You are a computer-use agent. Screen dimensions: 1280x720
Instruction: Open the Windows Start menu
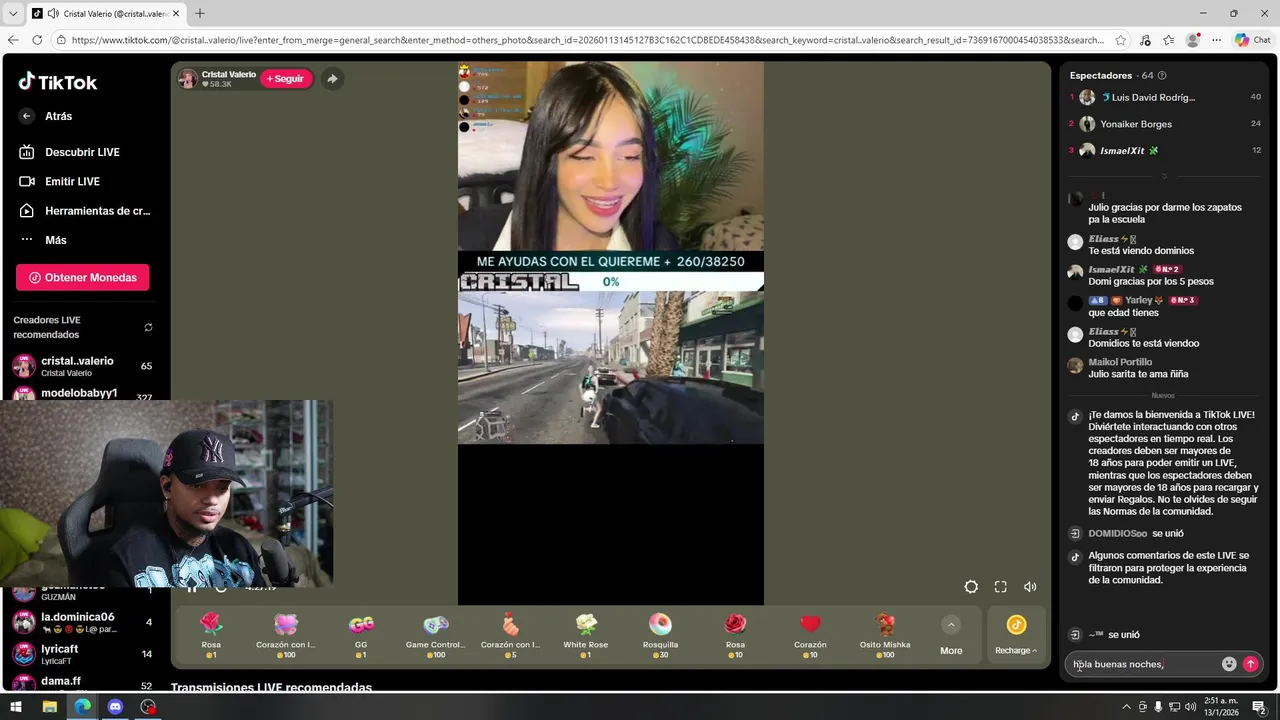(x=17, y=707)
